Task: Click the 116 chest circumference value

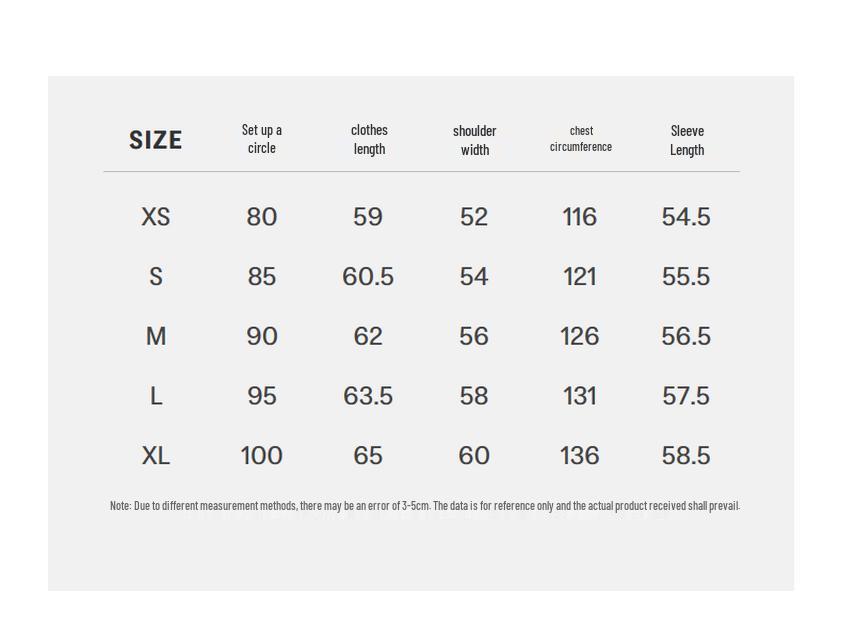Action: 580,217
